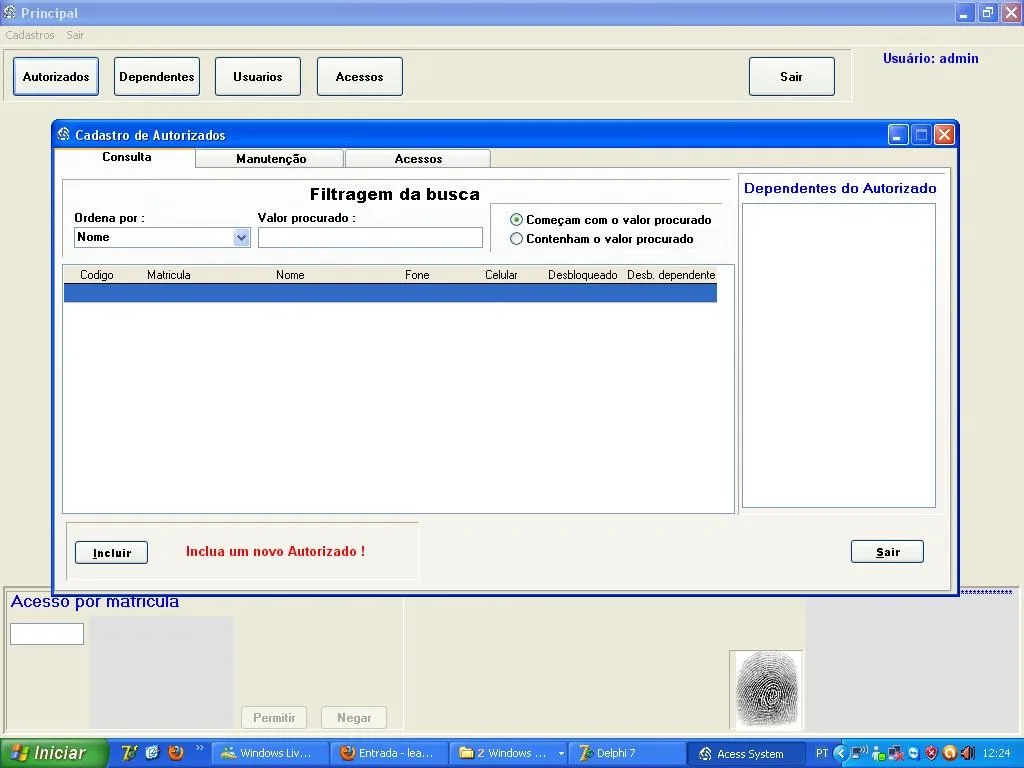The width and height of the screenshot is (1024, 768).
Task: Click the PT language indicator
Action: coord(822,754)
